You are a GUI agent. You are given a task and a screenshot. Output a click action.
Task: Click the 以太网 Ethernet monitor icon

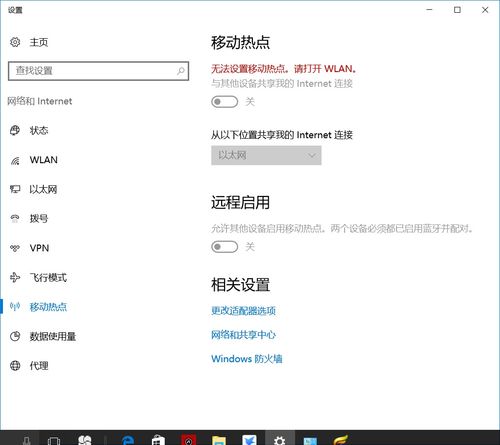[x=15, y=189]
